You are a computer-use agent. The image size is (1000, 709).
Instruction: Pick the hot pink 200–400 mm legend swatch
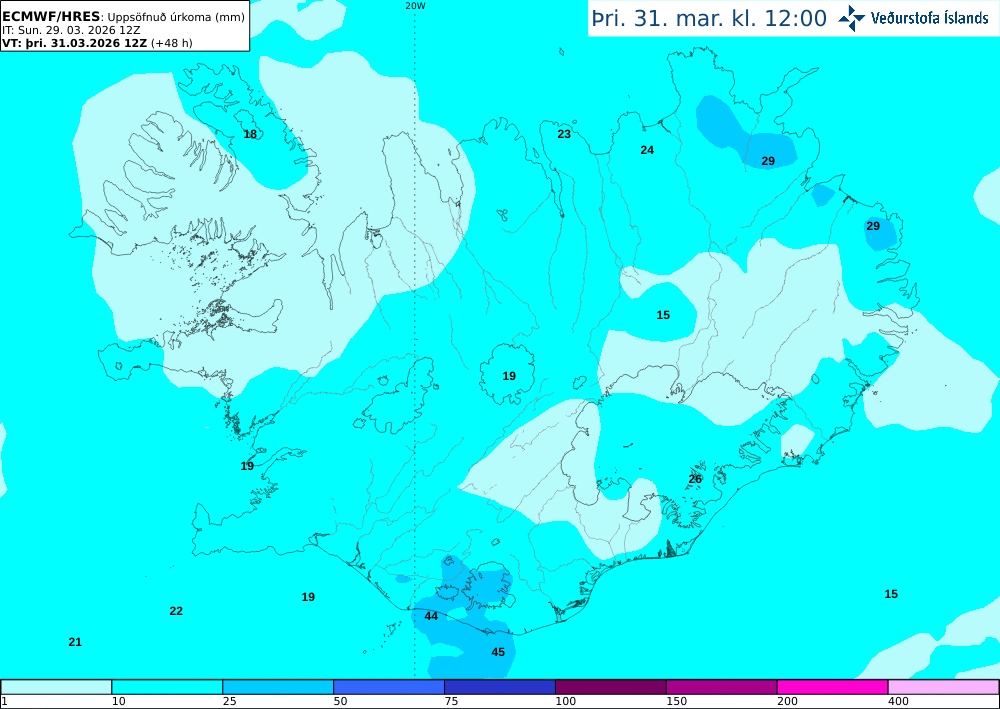click(833, 687)
